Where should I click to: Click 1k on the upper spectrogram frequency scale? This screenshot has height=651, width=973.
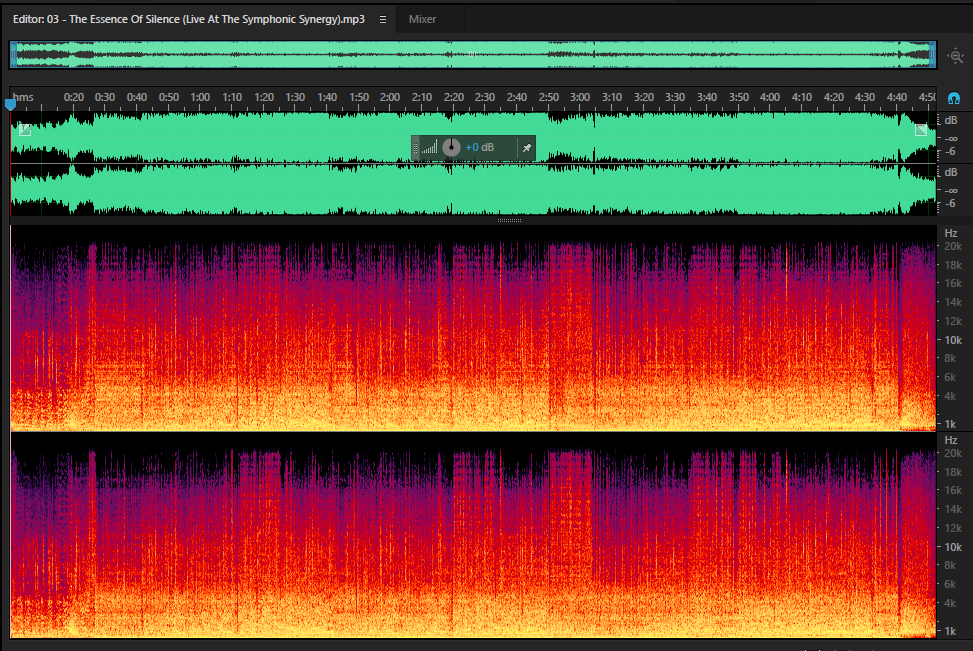tap(950, 424)
